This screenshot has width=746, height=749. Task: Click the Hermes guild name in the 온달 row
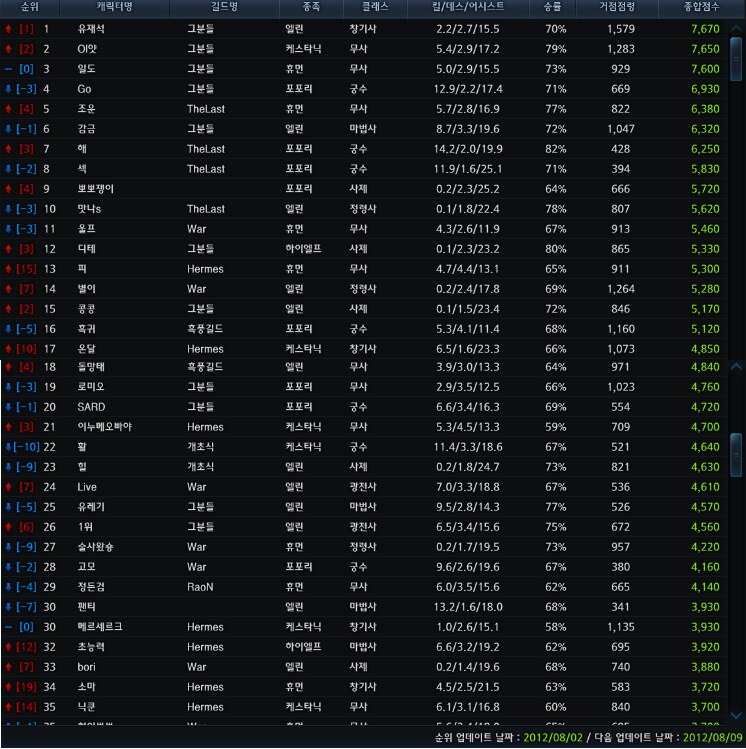pos(205,349)
